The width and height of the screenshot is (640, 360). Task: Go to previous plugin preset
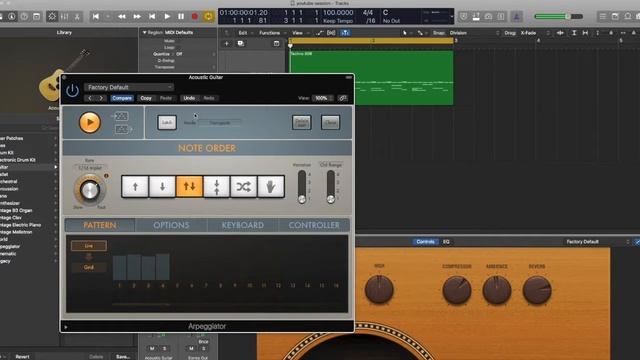(x=90, y=98)
